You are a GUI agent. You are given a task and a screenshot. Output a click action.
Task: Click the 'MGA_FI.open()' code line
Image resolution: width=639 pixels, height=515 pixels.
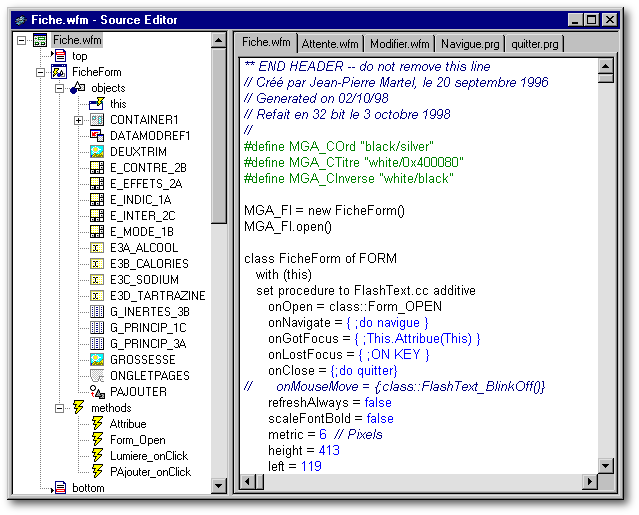[x=288, y=227]
